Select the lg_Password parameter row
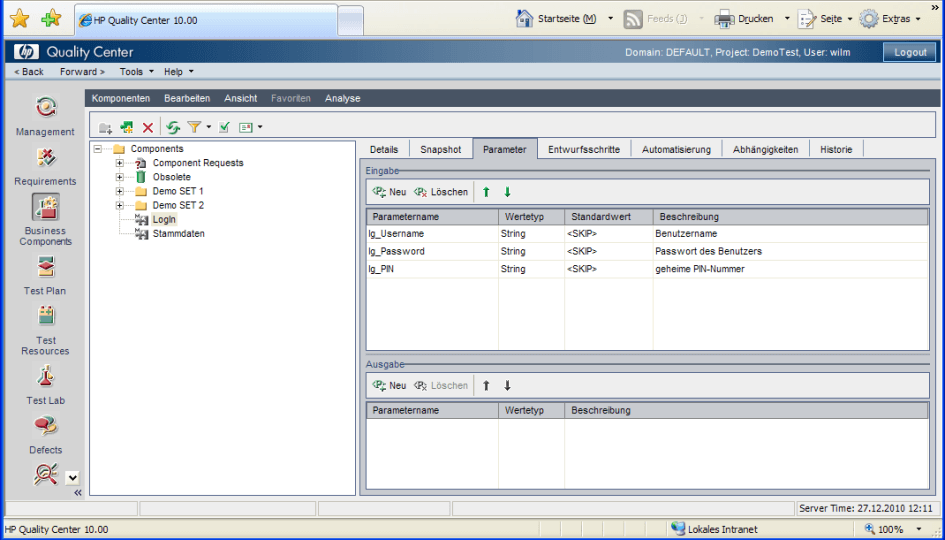The image size is (945, 540). click(x=397, y=251)
